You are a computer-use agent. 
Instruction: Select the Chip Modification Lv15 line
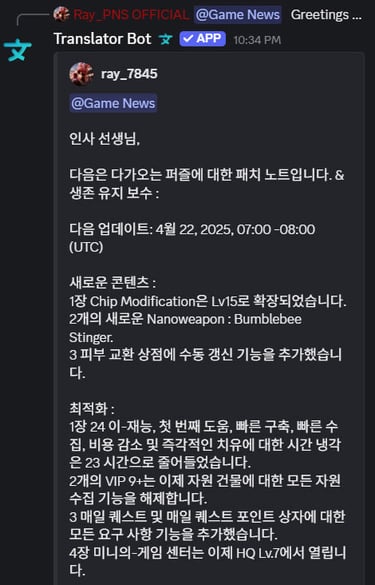pos(208,301)
